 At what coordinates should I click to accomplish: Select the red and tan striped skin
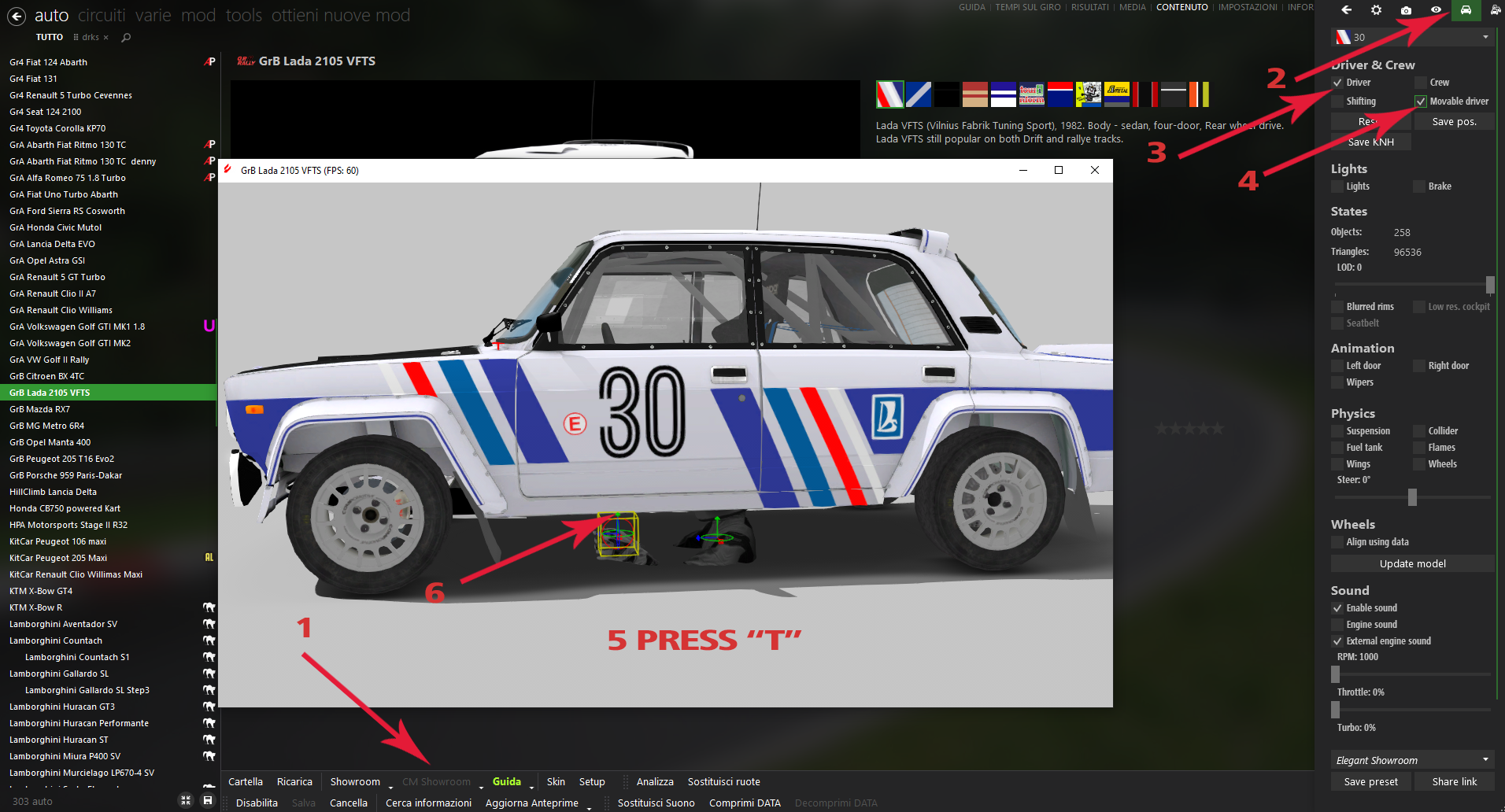975,94
